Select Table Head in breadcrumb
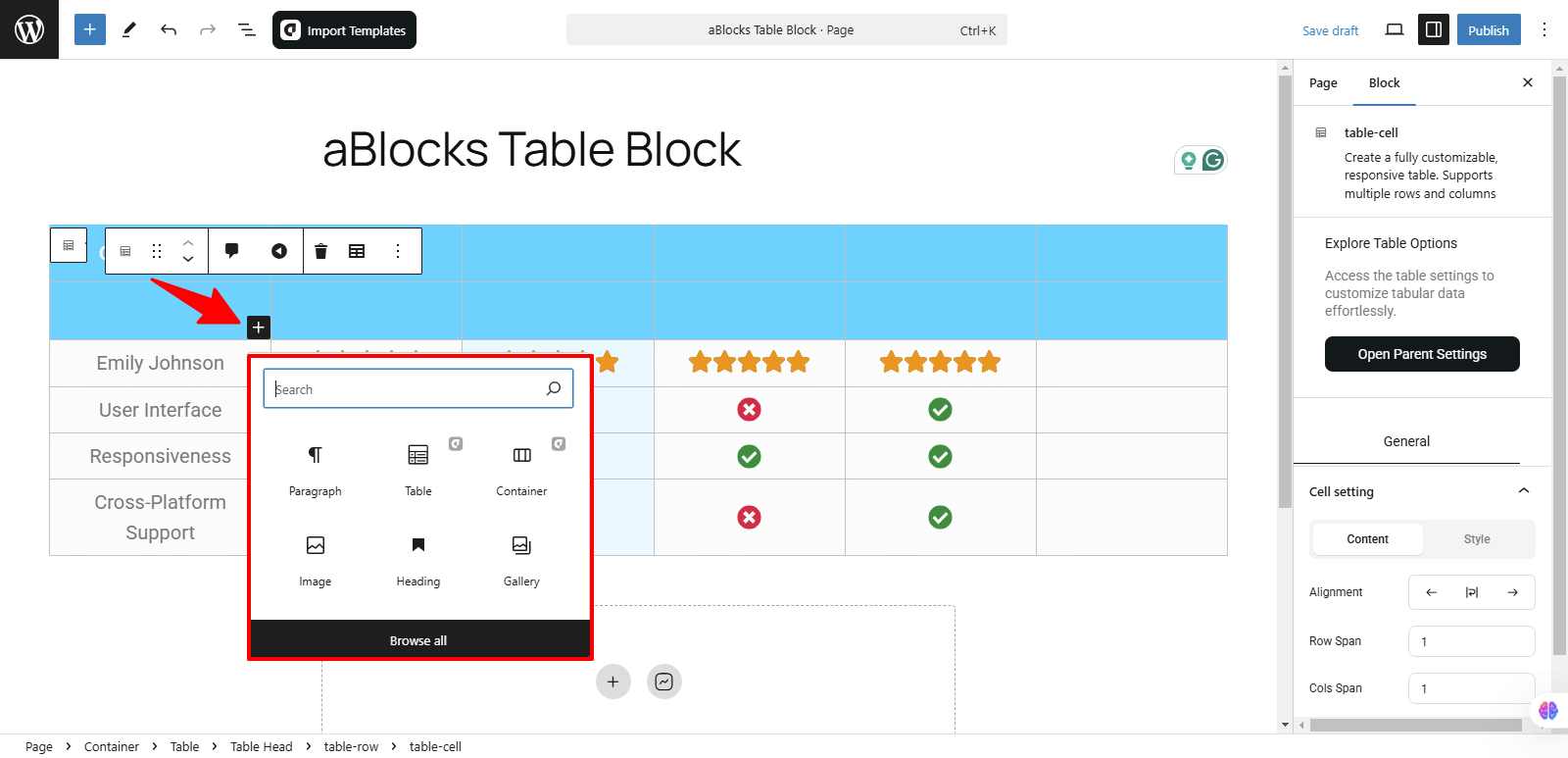 click(x=262, y=746)
